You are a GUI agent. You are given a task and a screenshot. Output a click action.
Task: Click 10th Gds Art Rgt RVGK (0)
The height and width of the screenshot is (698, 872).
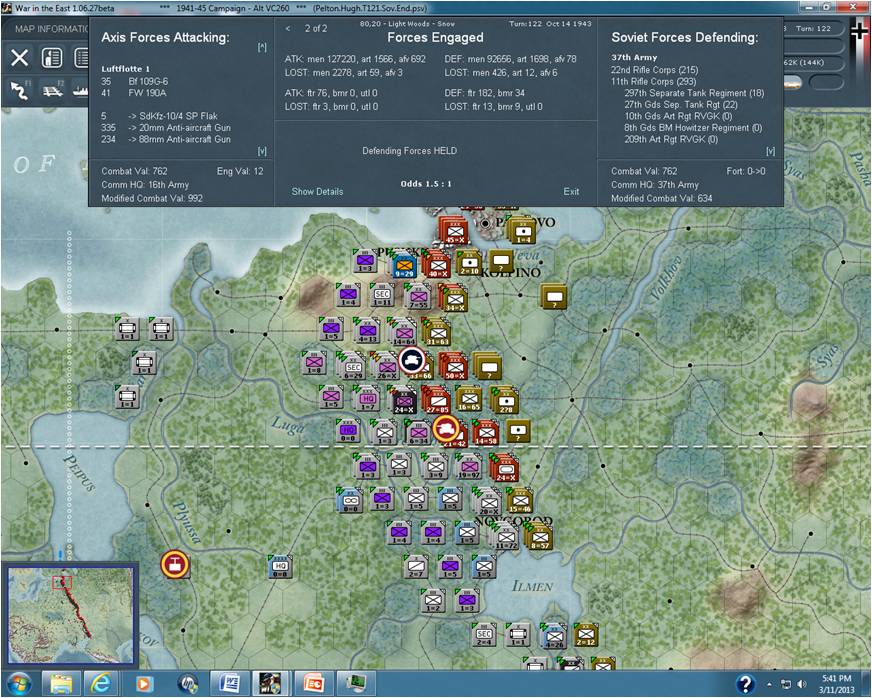(x=678, y=116)
